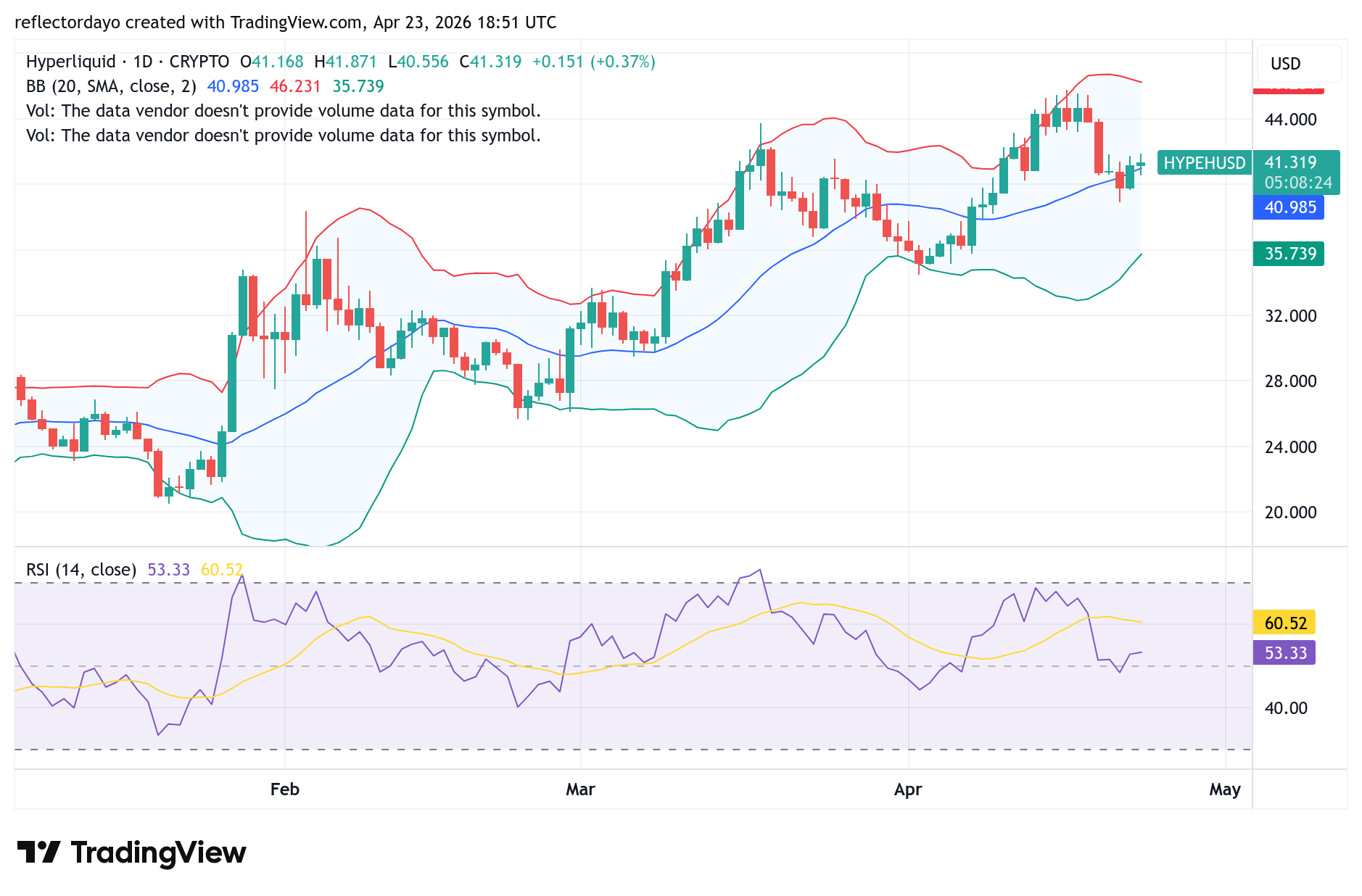Click the TradingView wordmark text
This screenshot has width=1362, height=896.
(x=158, y=853)
